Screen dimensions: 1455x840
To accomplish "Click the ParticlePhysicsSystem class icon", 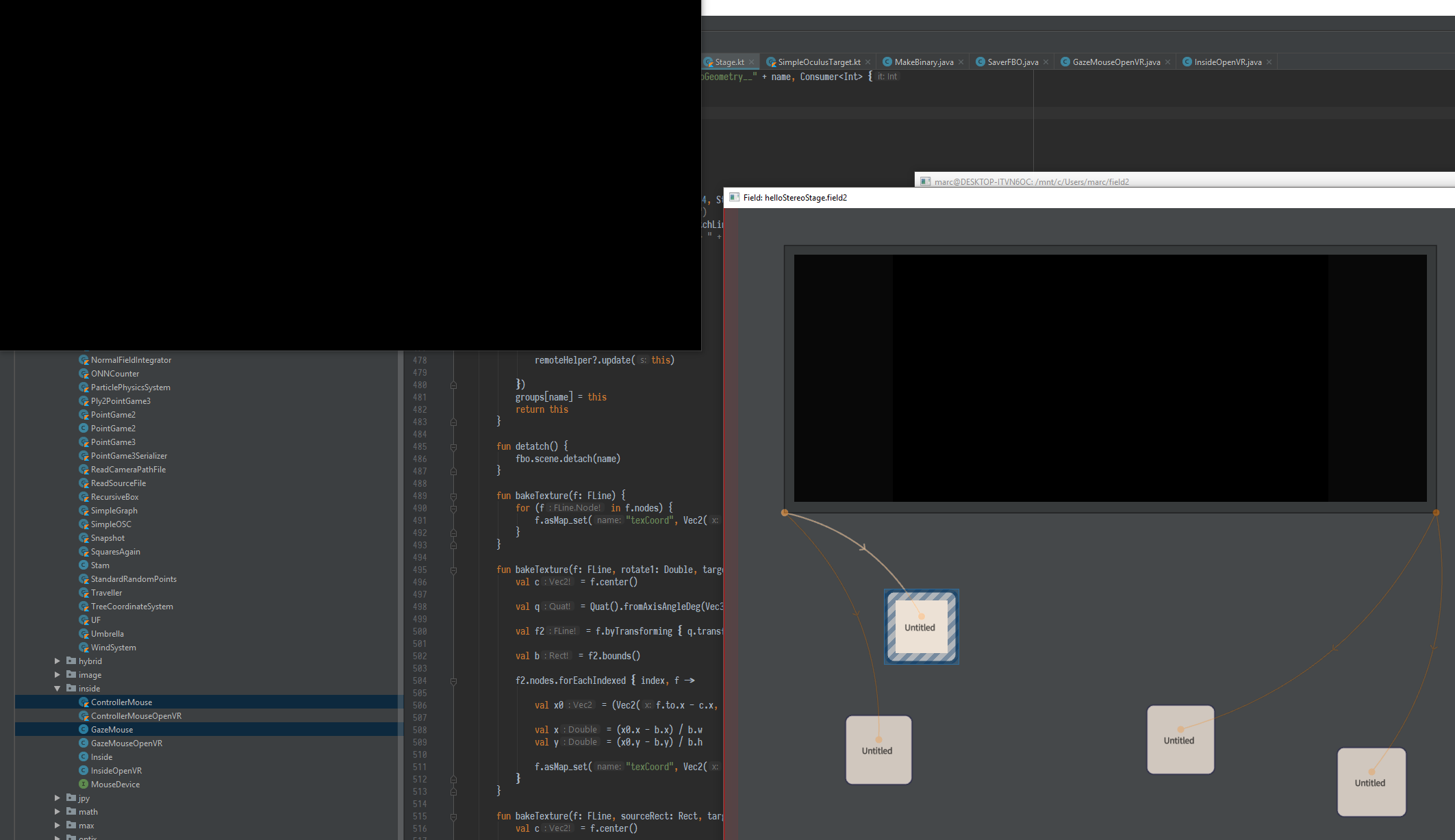I will (x=84, y=387).
